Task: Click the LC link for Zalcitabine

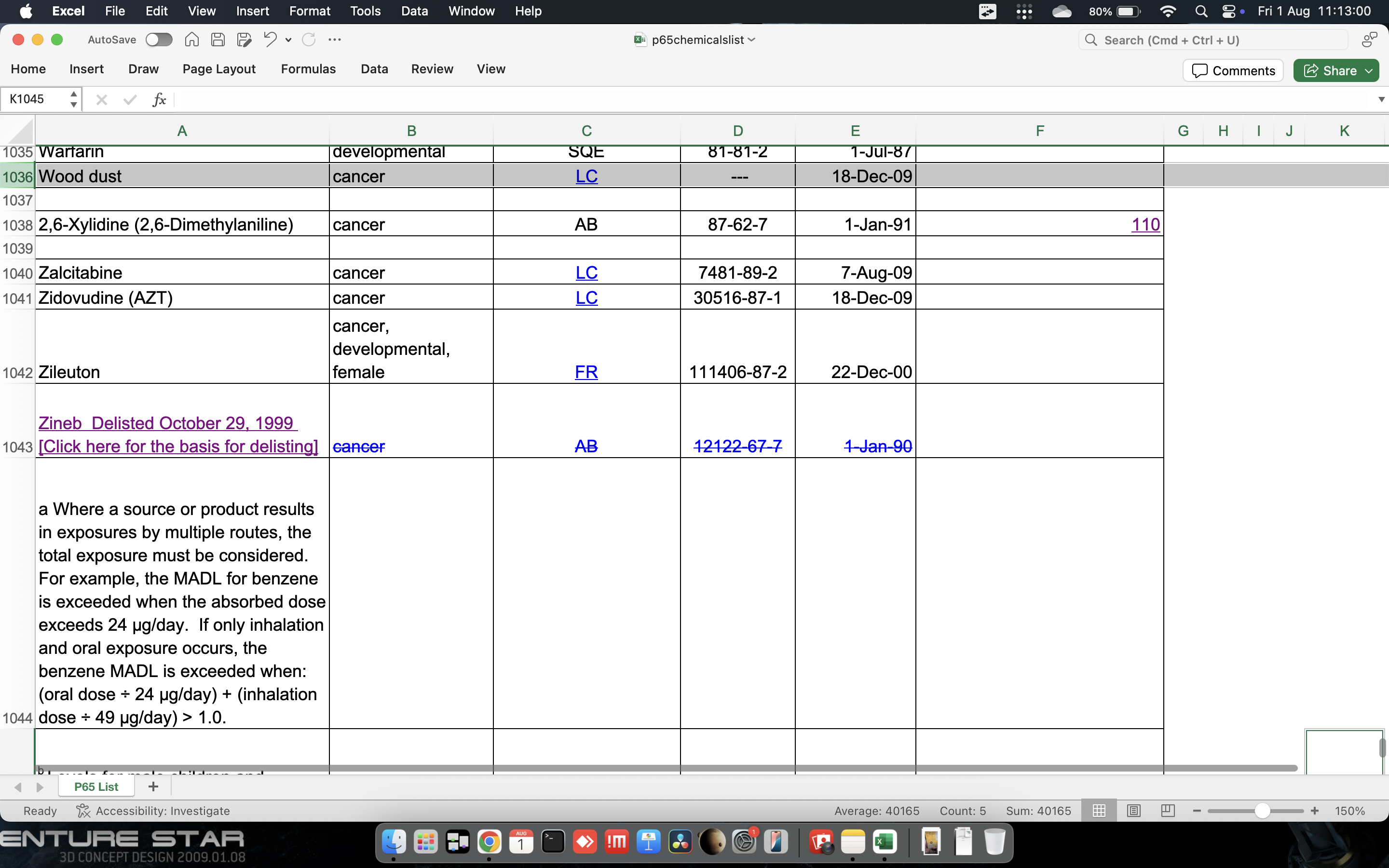Action: [586, 272]
